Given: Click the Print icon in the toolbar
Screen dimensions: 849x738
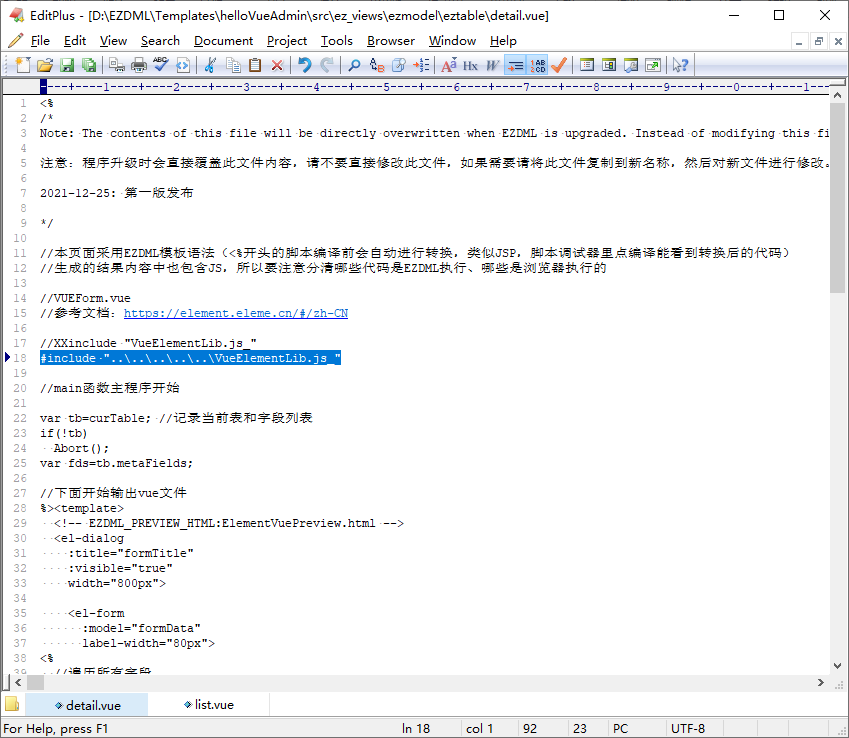Looking at the screenshot, I should coord(139,65).
